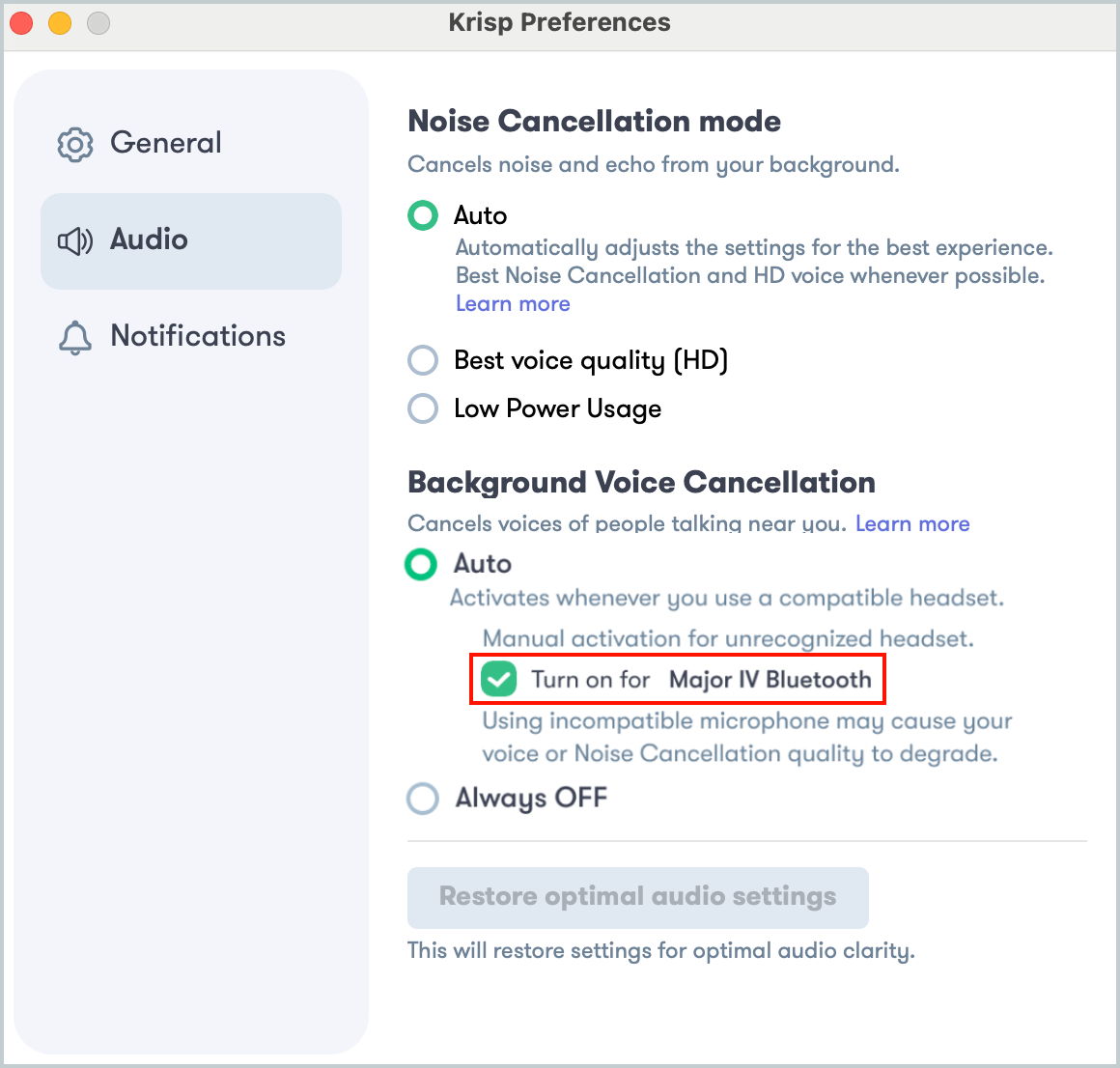Select Low Power Usage mode

point(423,408)
